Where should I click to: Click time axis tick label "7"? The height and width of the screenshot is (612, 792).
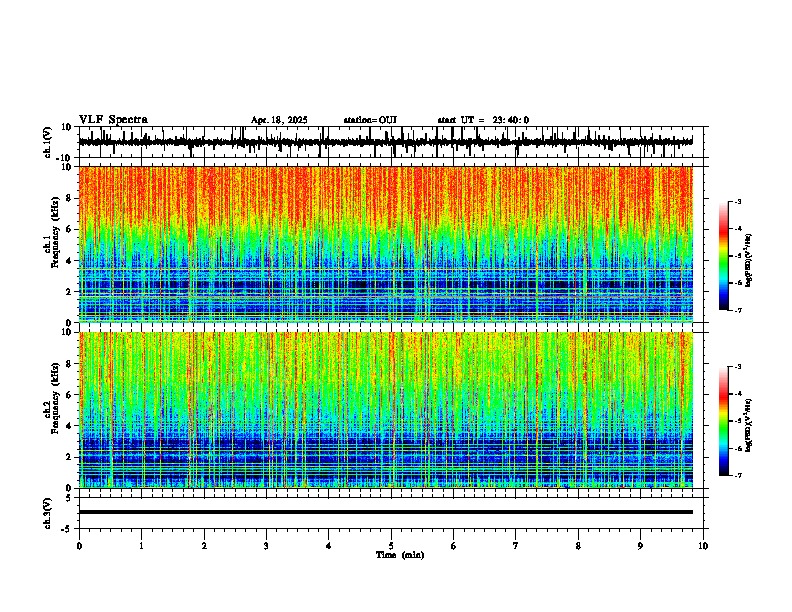(516, 546)
